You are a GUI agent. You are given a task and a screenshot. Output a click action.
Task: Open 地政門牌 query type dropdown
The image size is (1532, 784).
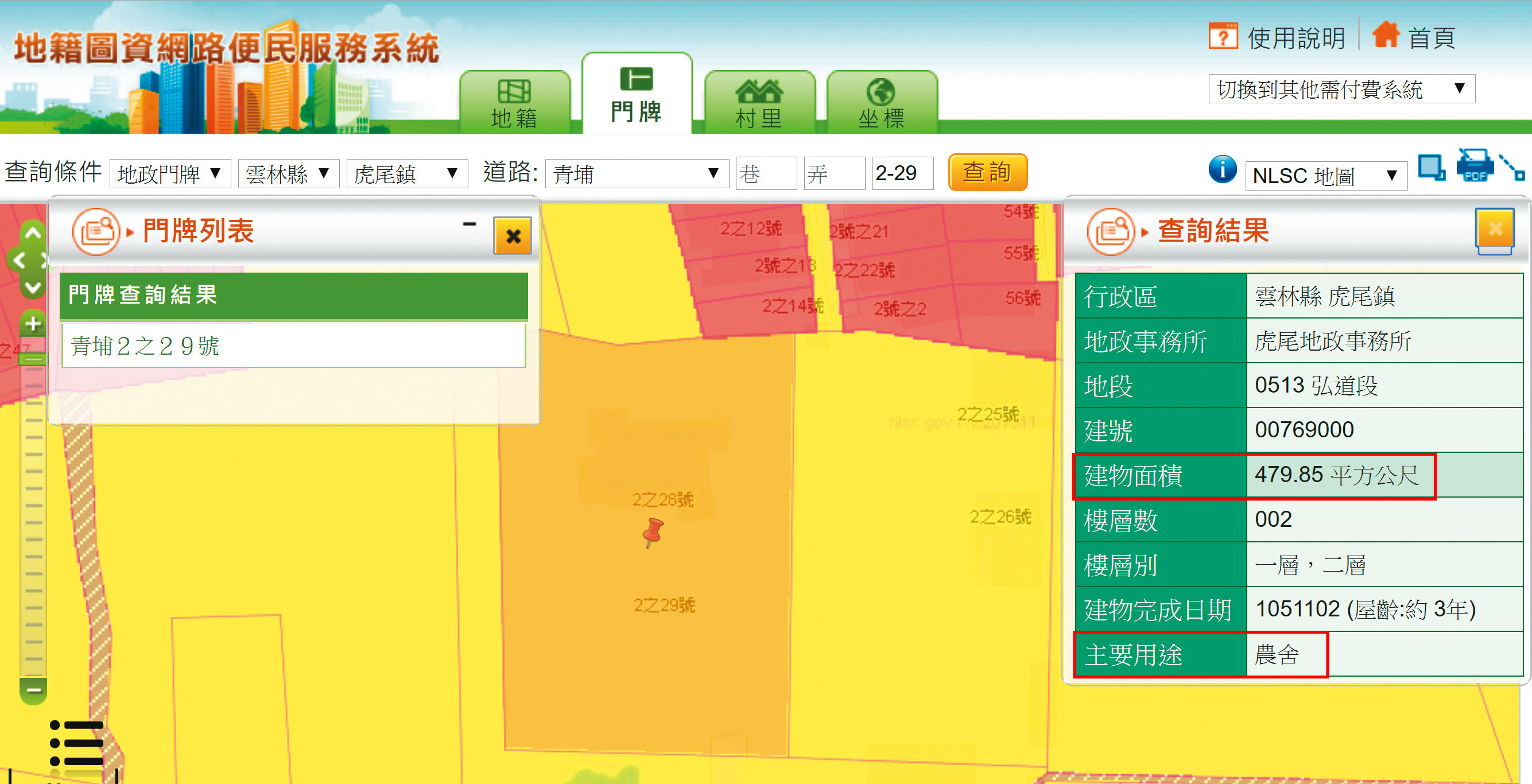(x=170, y=174)
